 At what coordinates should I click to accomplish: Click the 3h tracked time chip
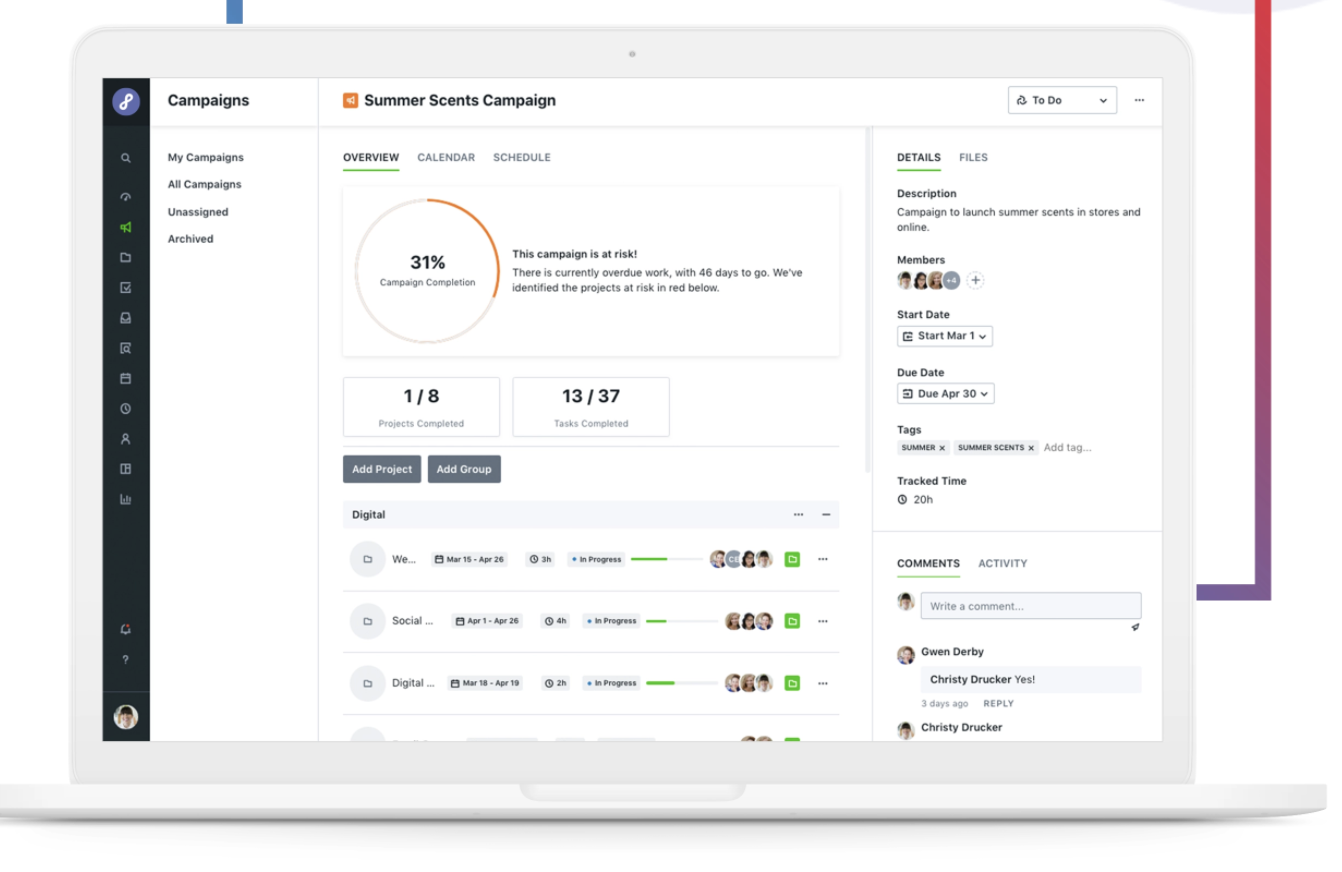click(x=541, y=559)
